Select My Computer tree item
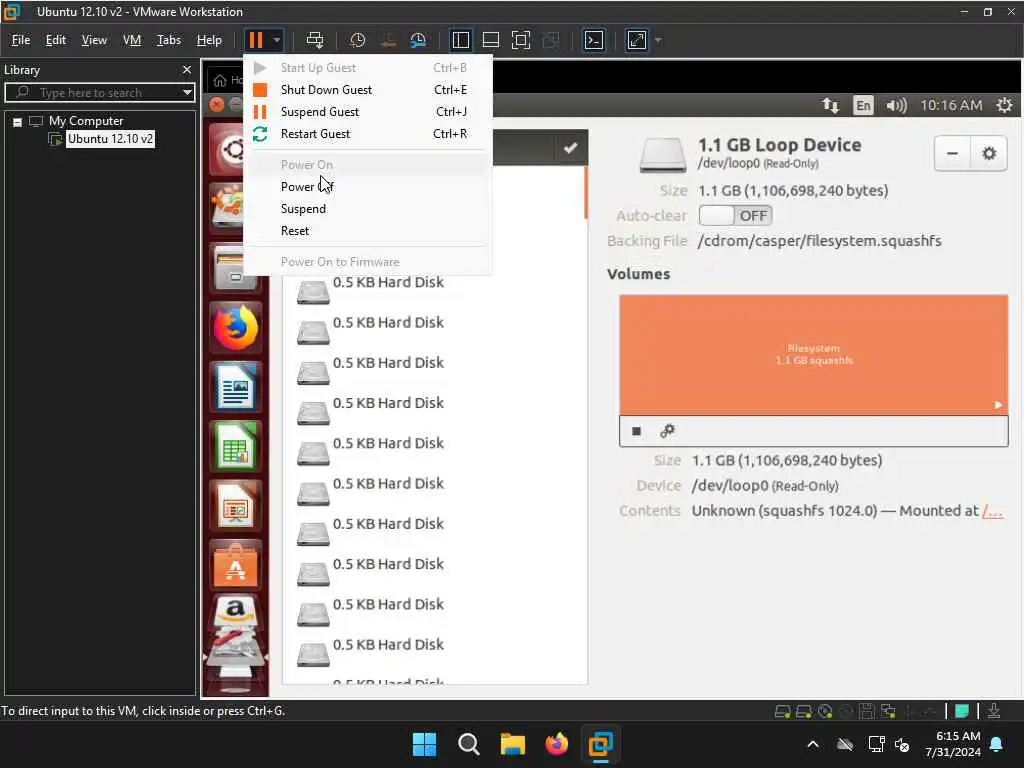 pyautogui.click(x=86, y=121)
